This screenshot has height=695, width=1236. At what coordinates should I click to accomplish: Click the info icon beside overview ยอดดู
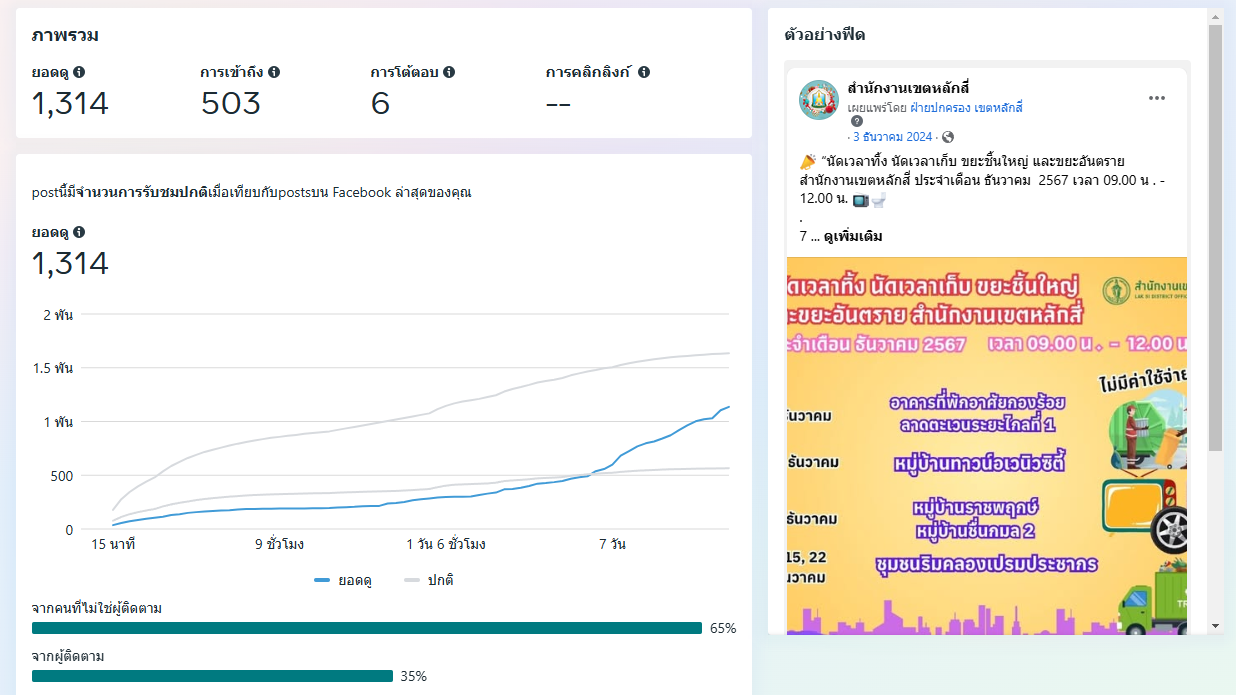pyautogui.click(x=79, y=72)
